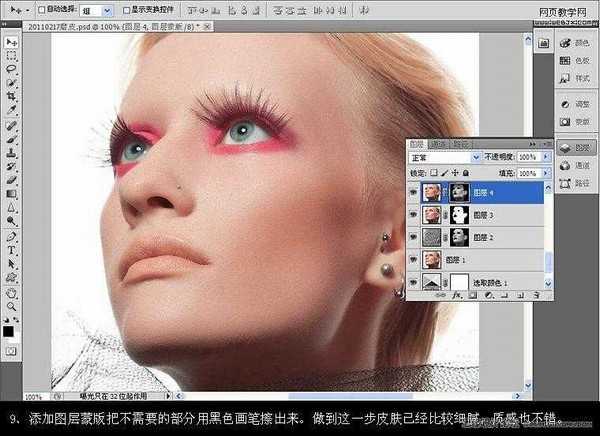Screen dimensions: 600x436
Task: Open the 色板 (Swatches) panel in dock
Action: click(x=576, y=60)
